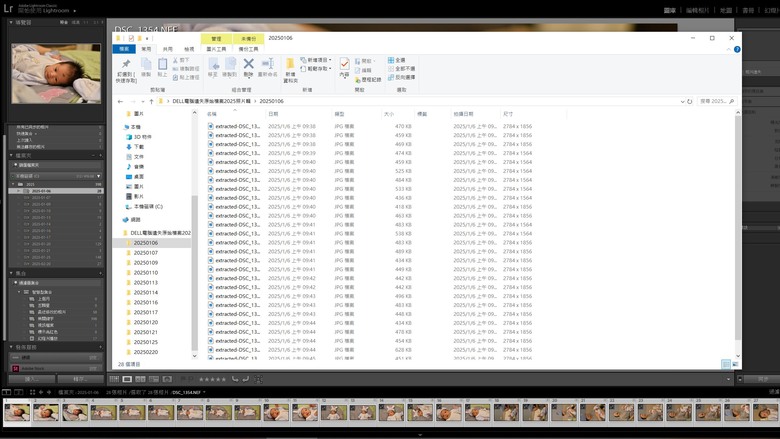The height and width of the screenshot is (439, 780).
Task: Switch to the View (檢視) ribbon tab
Action: (189, 49)
